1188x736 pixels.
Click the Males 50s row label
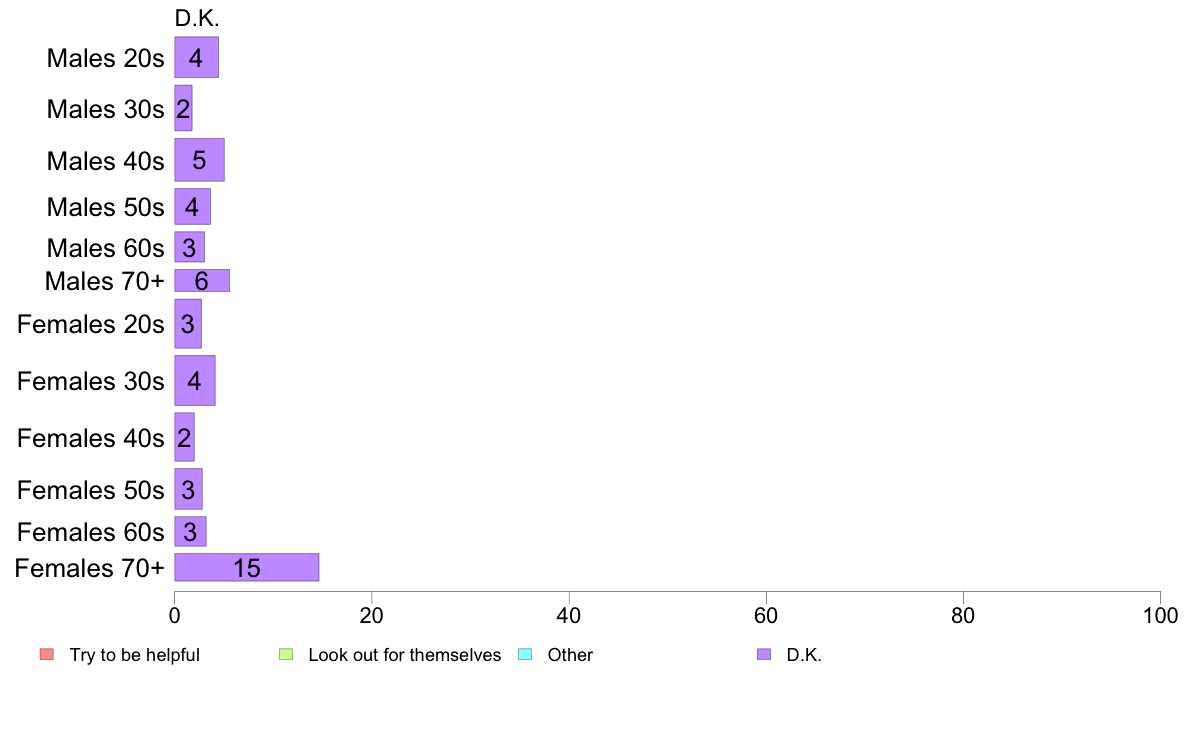pos(105,207)
